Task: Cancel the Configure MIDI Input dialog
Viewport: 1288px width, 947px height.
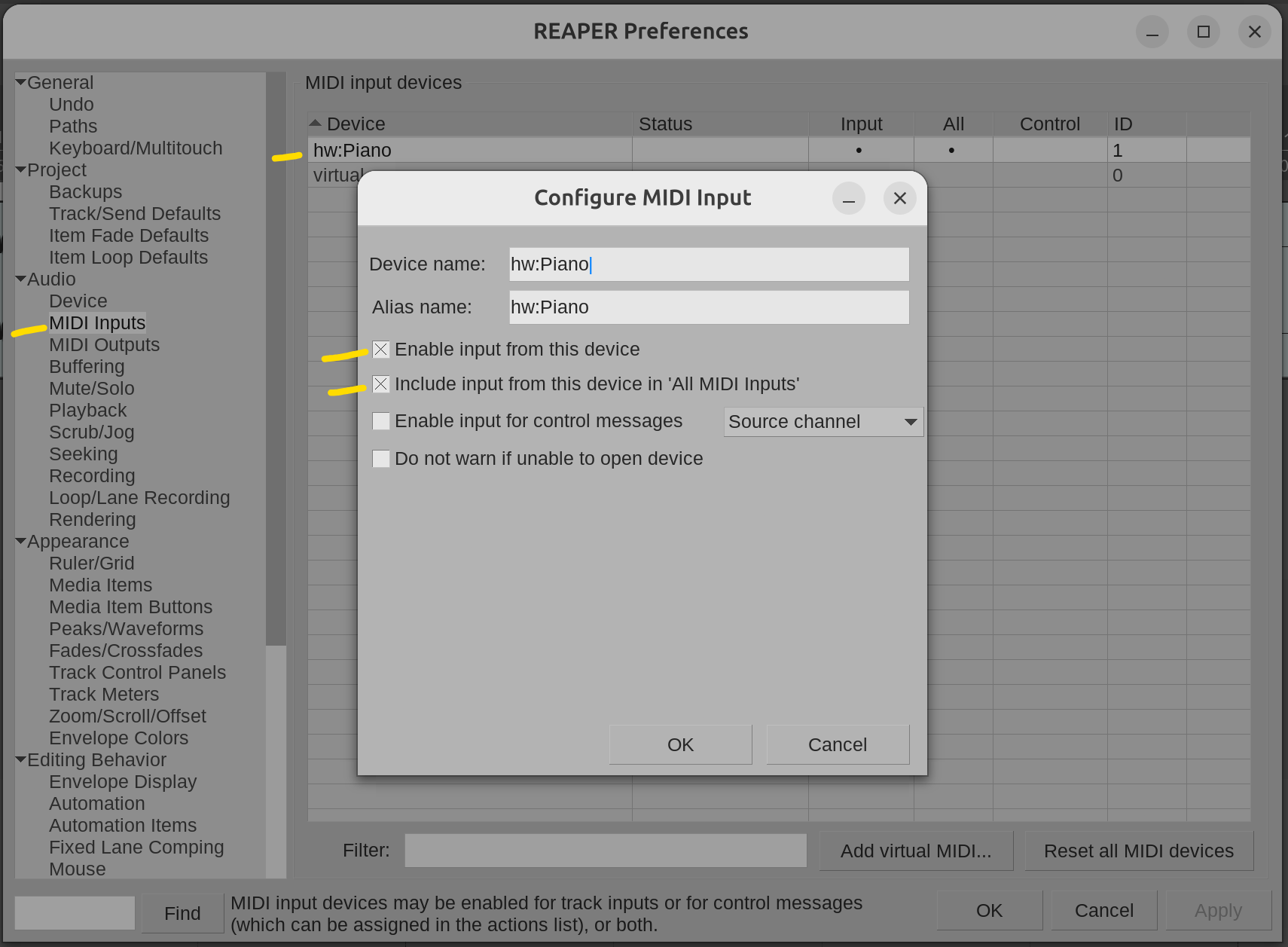Action: coord(838,744)
